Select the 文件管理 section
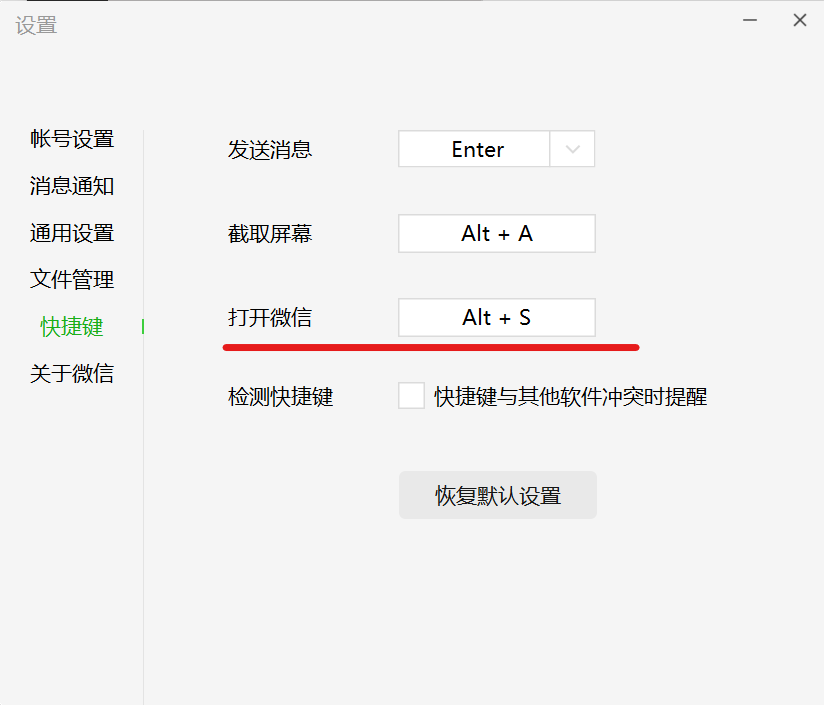 tap(72, 279)
